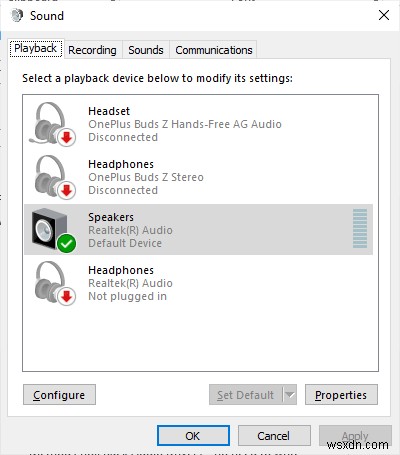400x455 pixels.
Task: Confirm with the OK button
Action: [x=193, y=436]
